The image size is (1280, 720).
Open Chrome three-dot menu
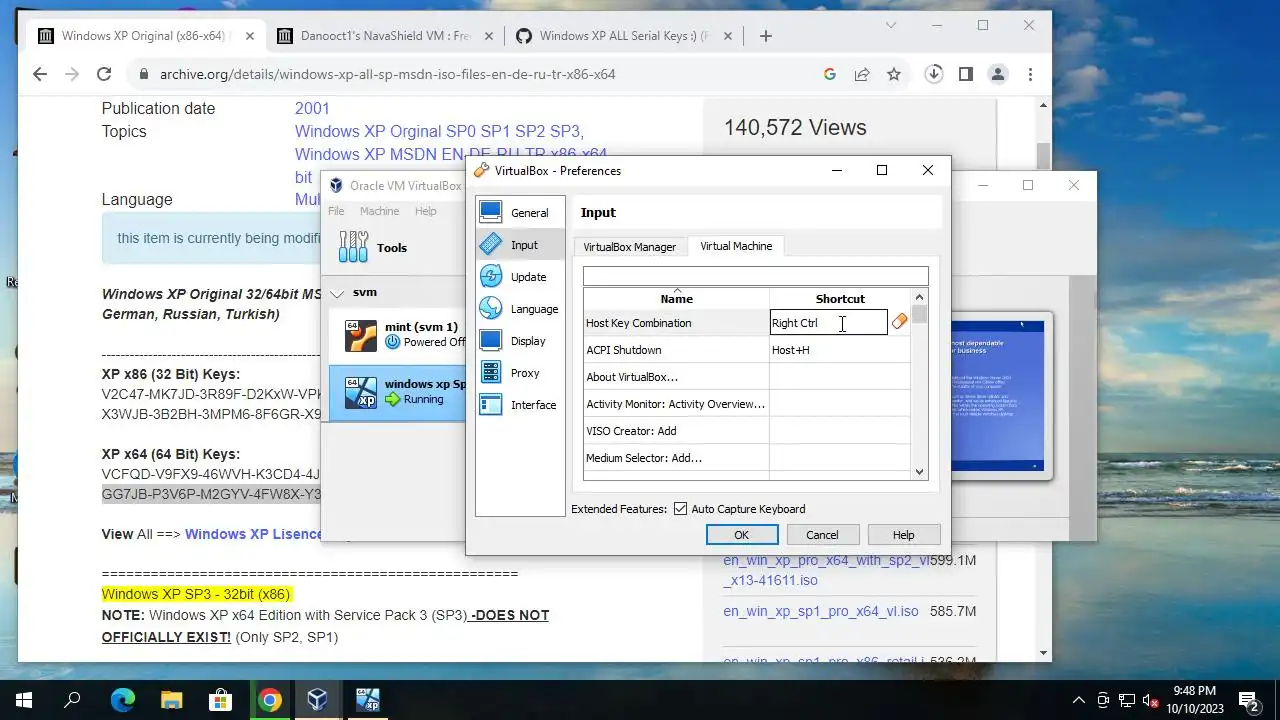coord(1030,74)
